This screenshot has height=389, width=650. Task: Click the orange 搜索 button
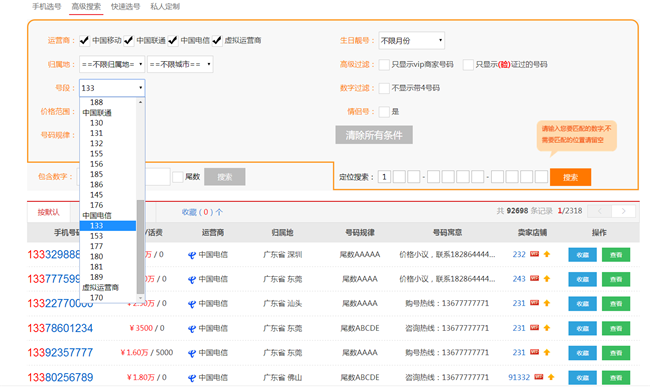(570, 177)
